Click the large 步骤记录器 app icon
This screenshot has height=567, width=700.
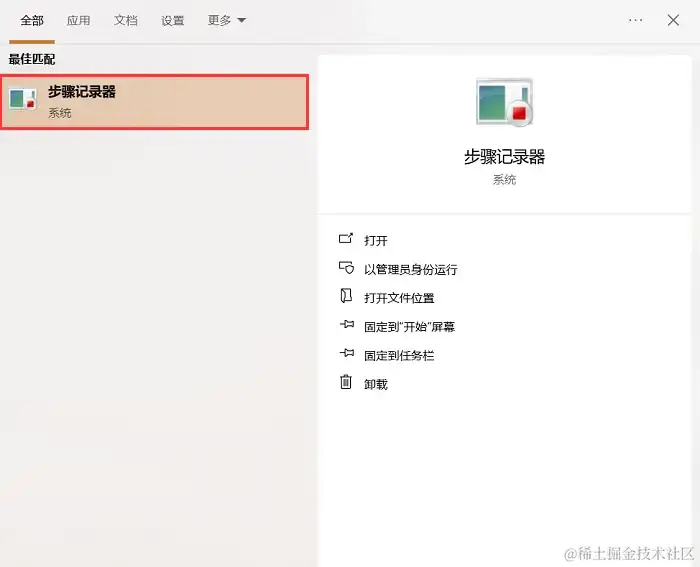(x=504, y=102)
